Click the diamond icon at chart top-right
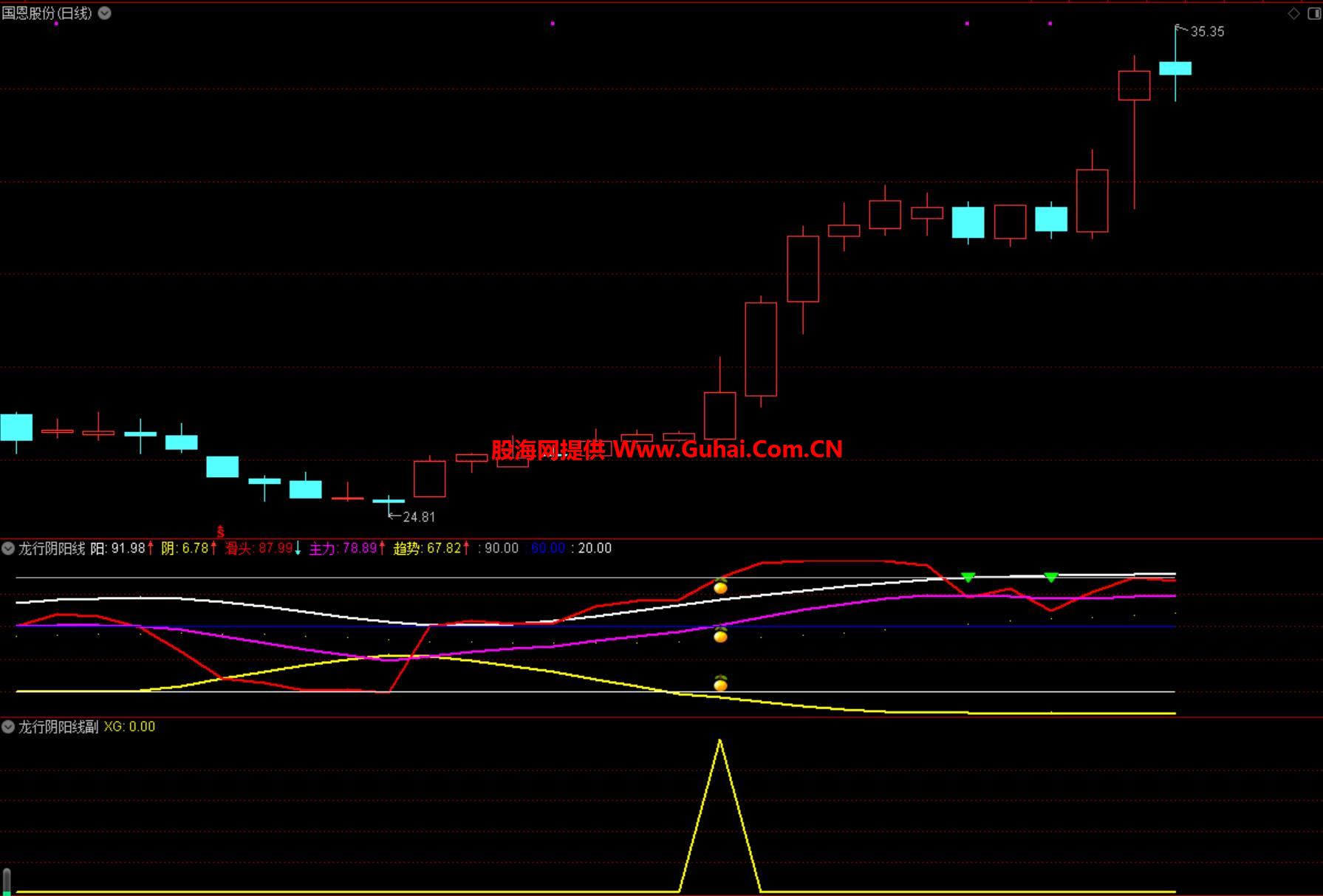This screenshot has width=1323, height=896. coord(1293,13)
